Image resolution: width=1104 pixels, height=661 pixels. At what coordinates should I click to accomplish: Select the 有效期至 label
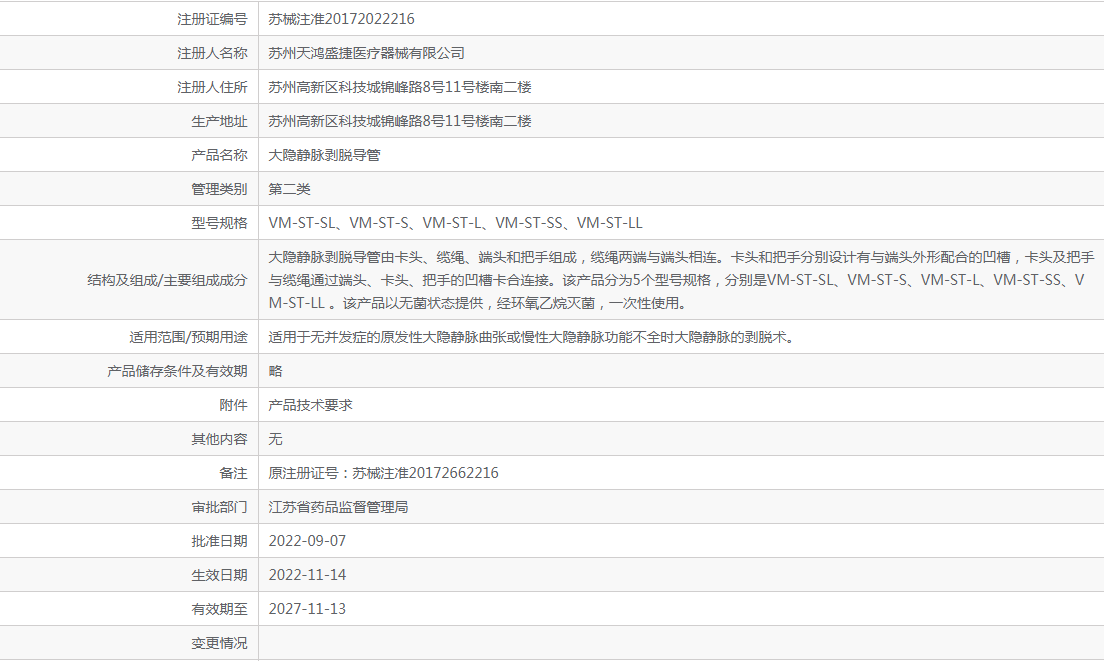pyautogui.click(x=219, y=609)
